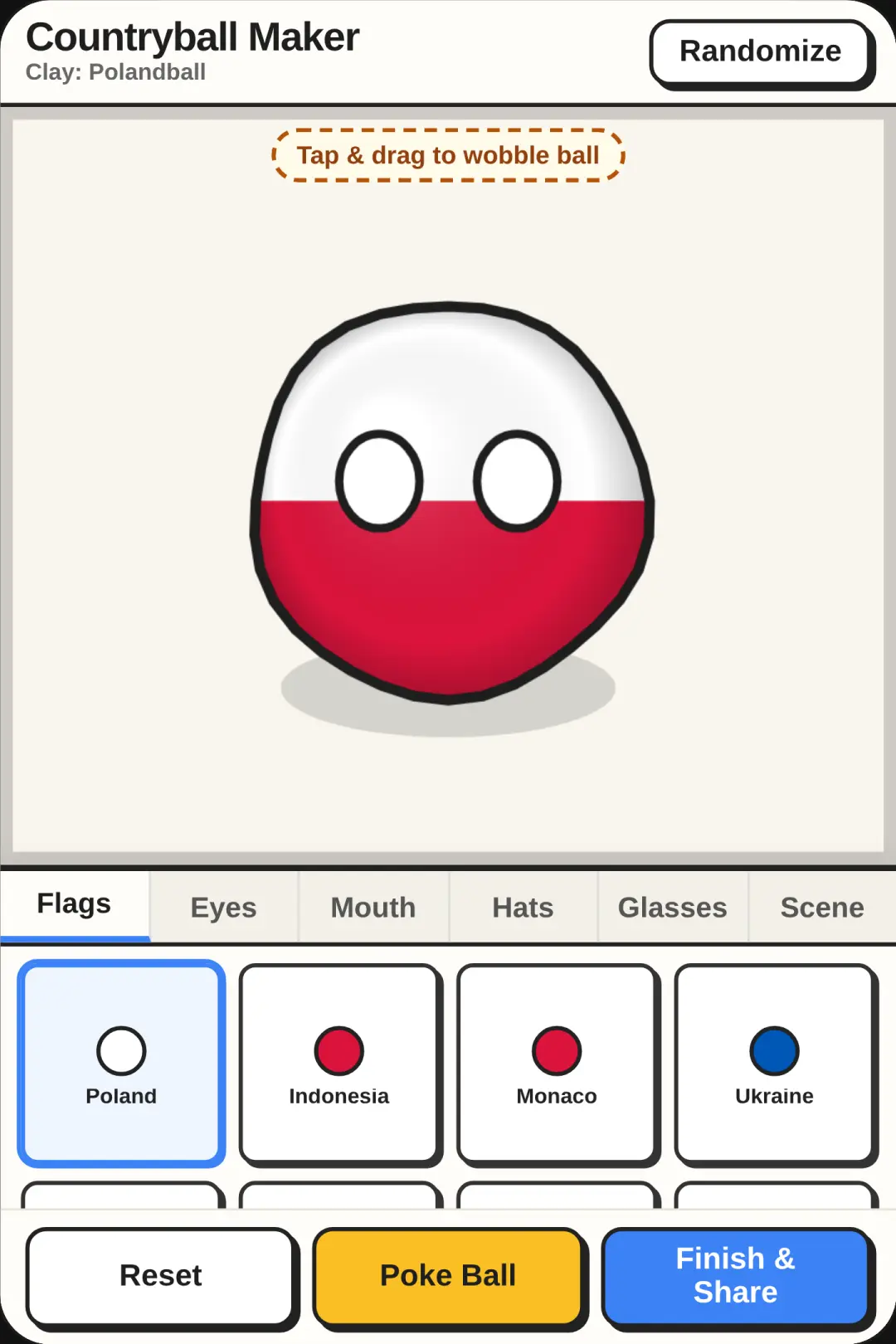Switch to the Hats tab
This screenshot has height=1344, width=896.
point(523,907)
